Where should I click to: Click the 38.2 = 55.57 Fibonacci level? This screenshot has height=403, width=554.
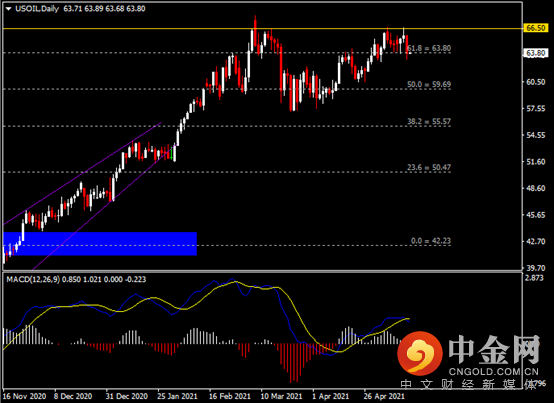[x=429, y=122]
